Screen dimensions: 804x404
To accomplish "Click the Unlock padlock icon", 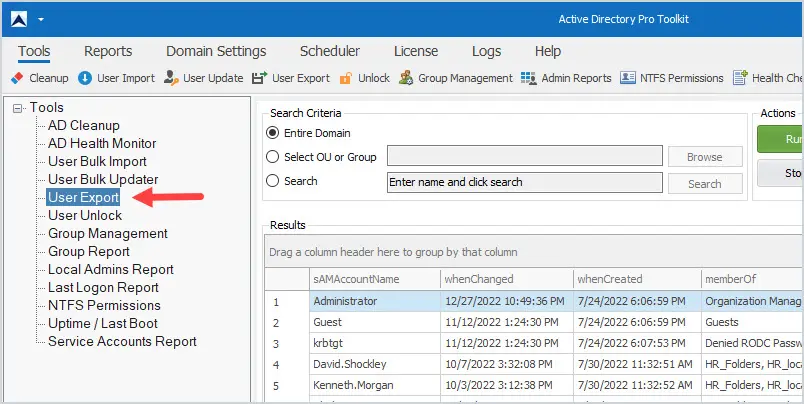I will pyautogui.click(x=346, y=78).
